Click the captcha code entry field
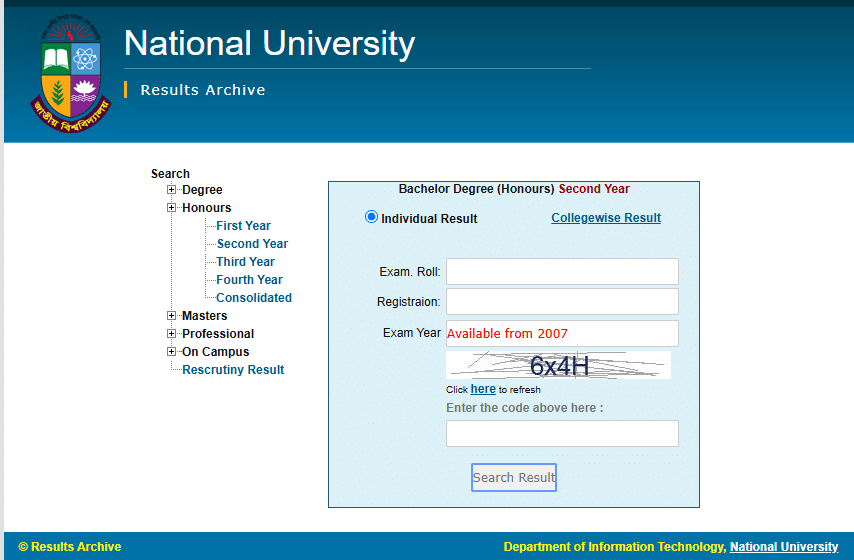 tap(562, 434)
